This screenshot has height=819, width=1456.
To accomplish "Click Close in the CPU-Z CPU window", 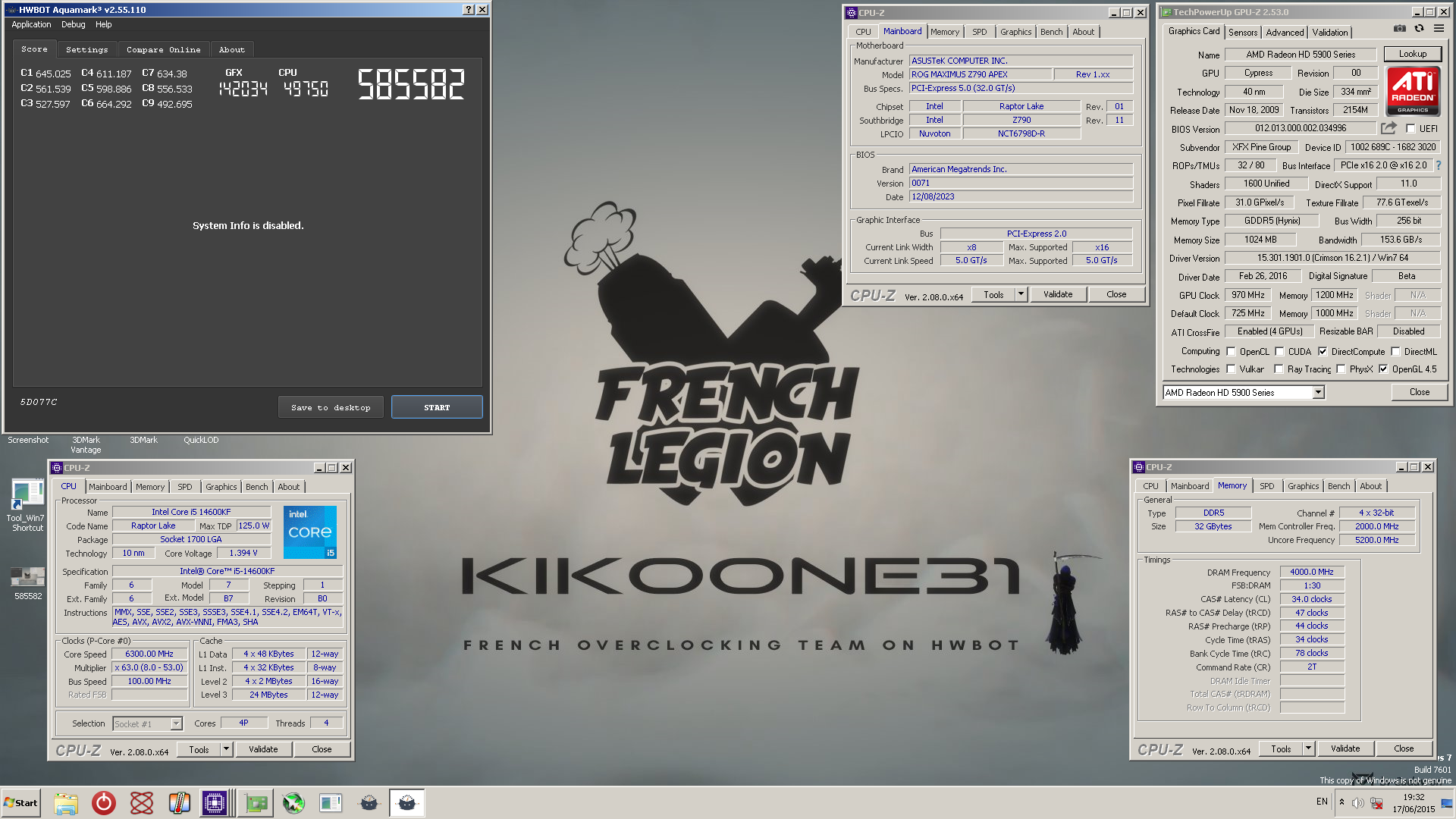I will tap(322, 749).
